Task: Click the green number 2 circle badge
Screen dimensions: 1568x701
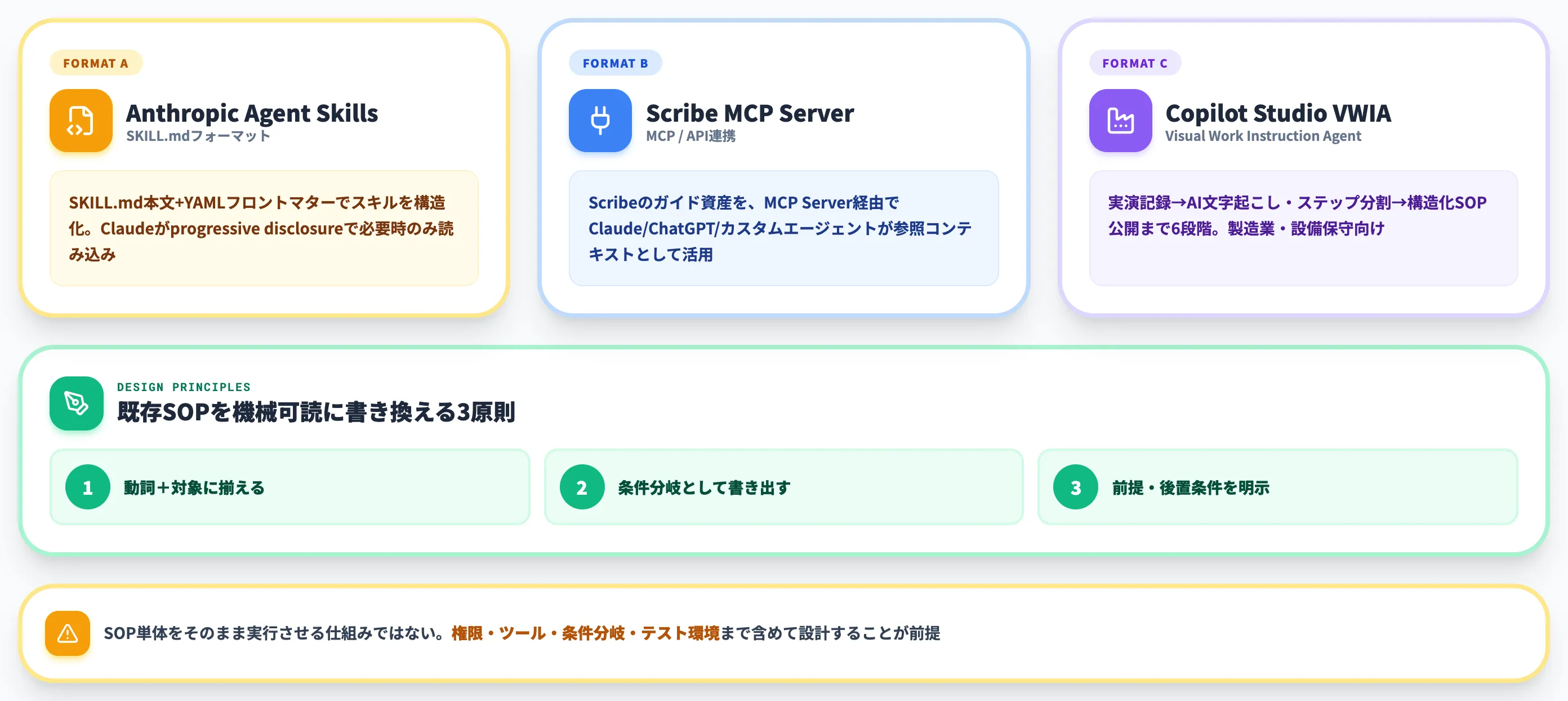Action: click(582, 487)
